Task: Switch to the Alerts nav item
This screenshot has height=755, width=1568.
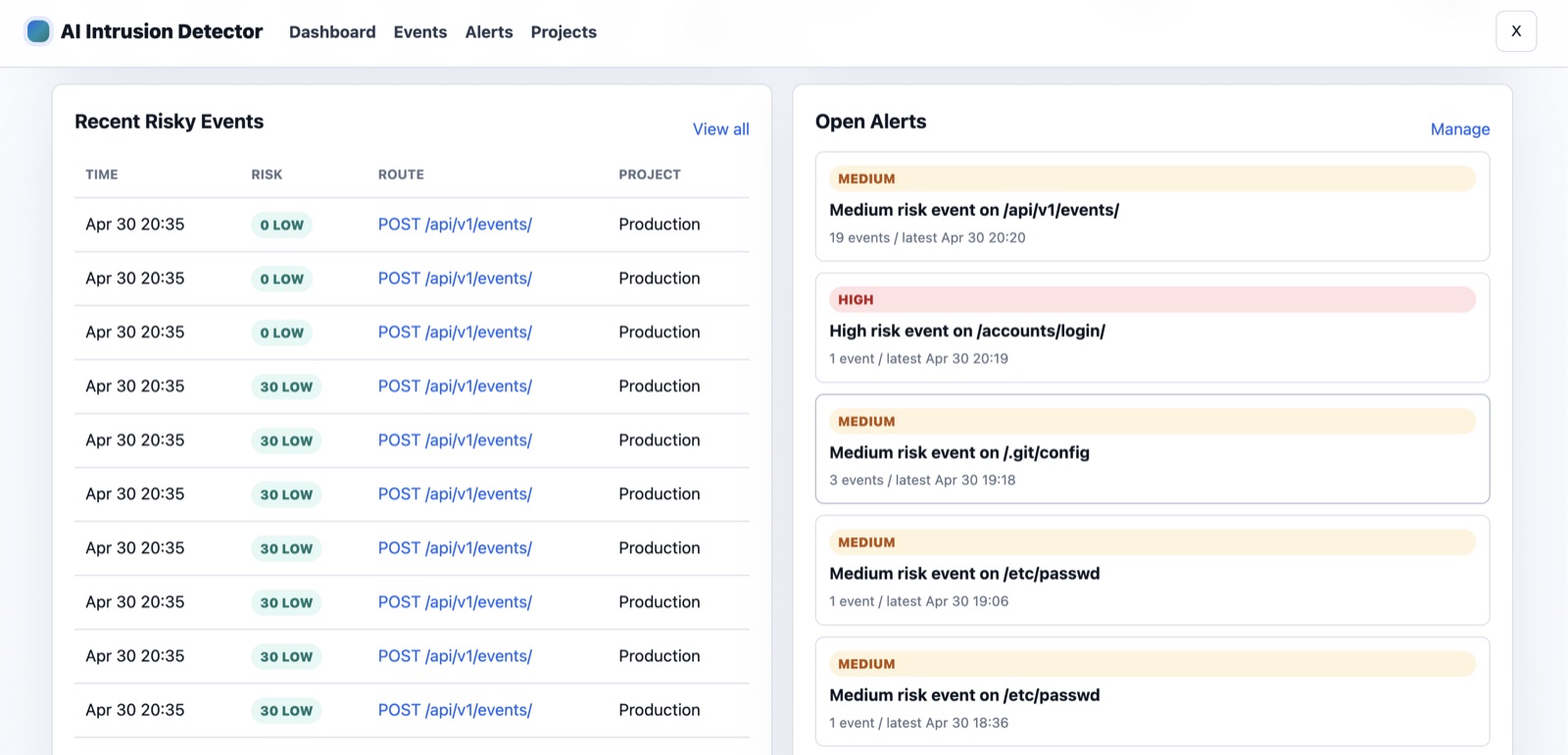Action: click(x=489, y=32)
